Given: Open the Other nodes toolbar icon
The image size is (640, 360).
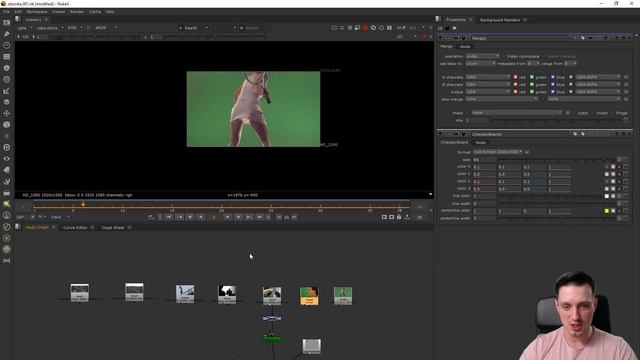Looking at the screenshot, I should coord(7,193).
